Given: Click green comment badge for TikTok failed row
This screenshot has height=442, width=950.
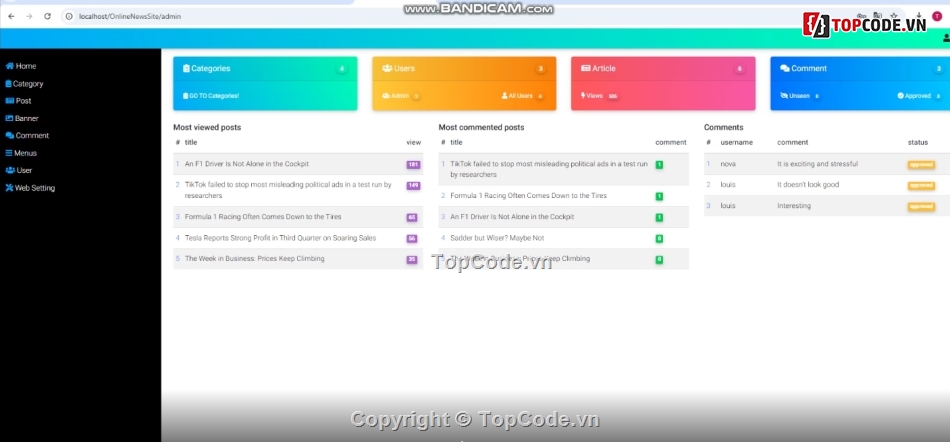Looking at the screenshot, I should 659,165.
